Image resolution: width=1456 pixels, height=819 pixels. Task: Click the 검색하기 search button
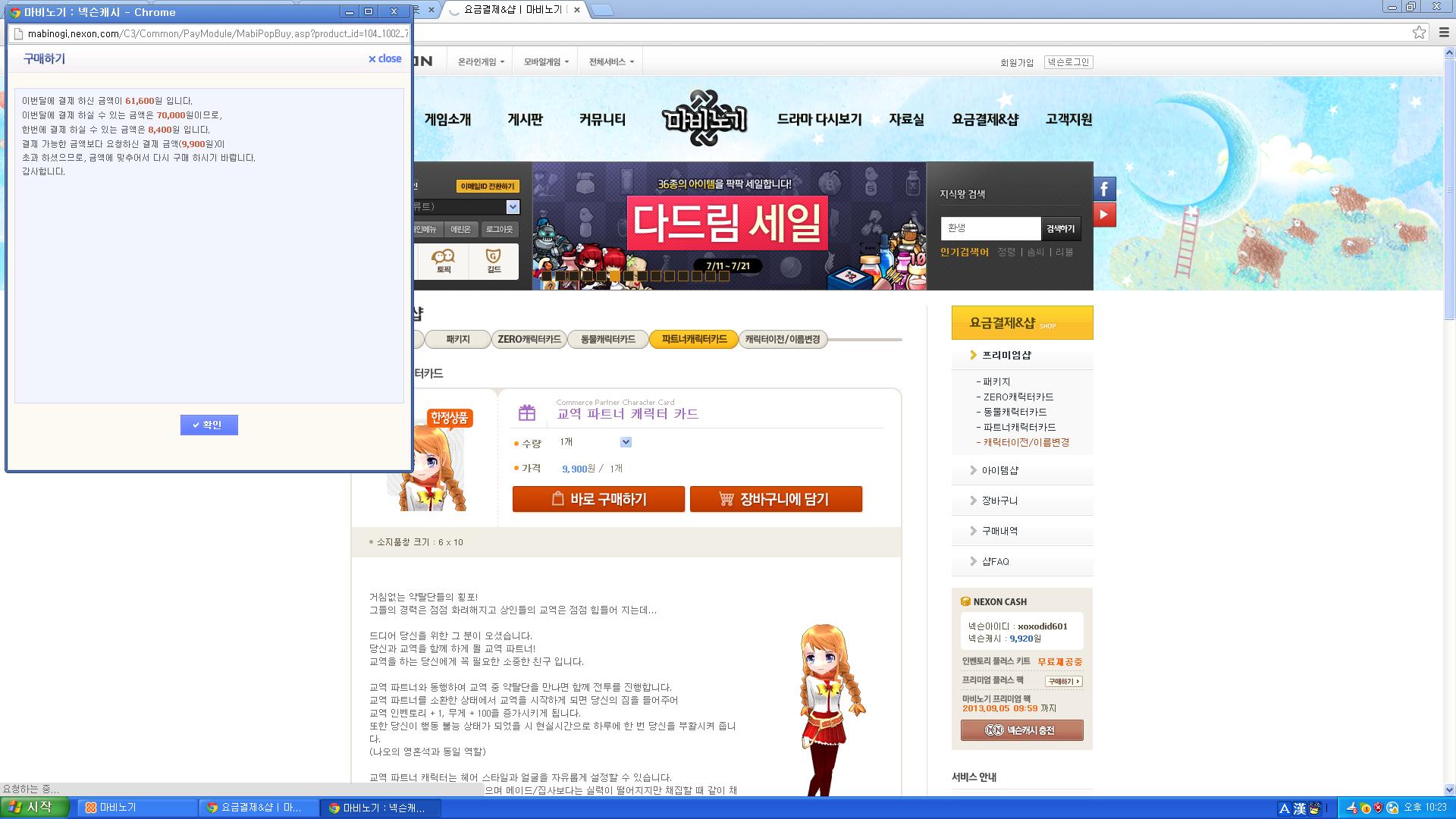click(1061, 228)
